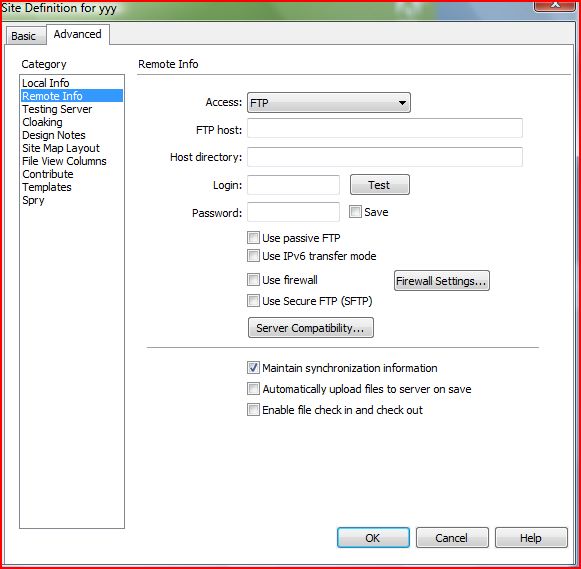The image size is (581, 569).
Task: Click the Test connection button
Action: coord(380,184)
